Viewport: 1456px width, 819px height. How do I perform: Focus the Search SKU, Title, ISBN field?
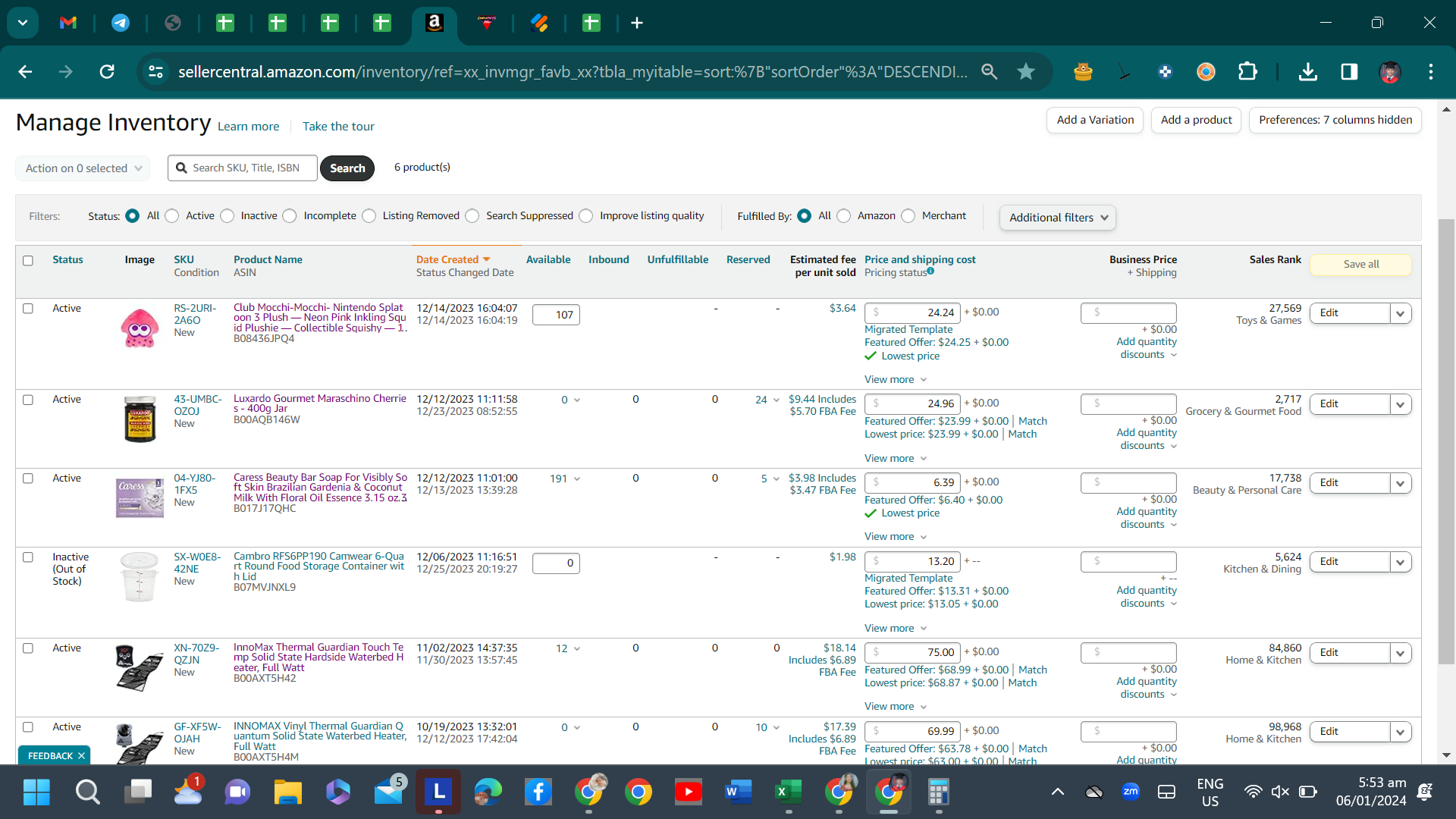243,168
